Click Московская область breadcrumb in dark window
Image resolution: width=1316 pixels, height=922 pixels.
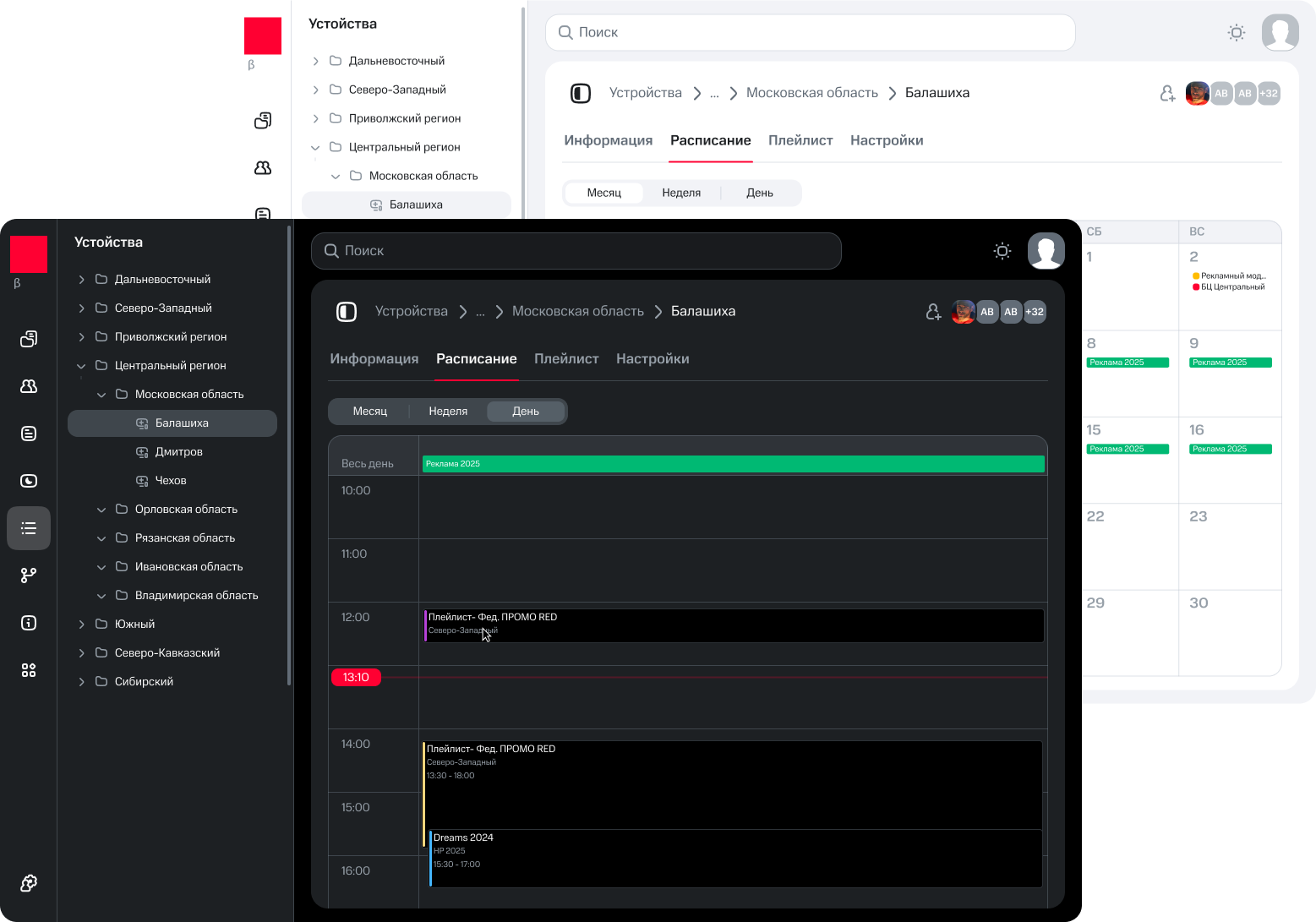point(578,312)
